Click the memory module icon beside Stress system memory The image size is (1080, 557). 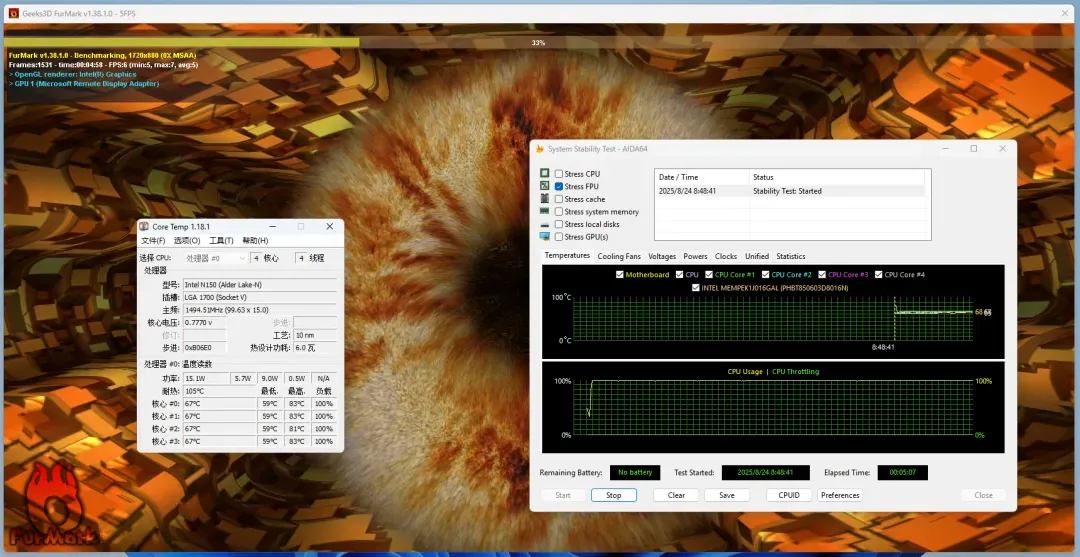[x=545, y=211]
